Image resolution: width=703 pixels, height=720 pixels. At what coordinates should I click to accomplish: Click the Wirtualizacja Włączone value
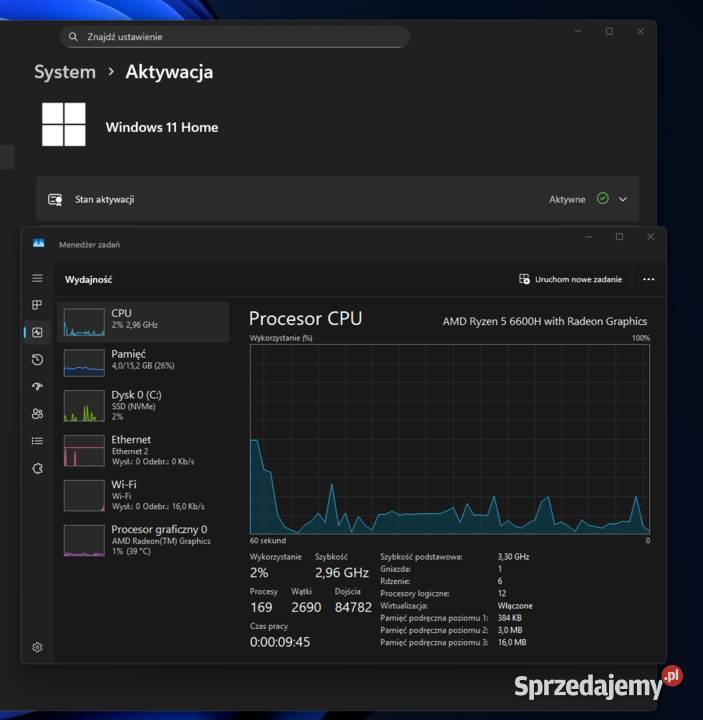pos(515,606)
